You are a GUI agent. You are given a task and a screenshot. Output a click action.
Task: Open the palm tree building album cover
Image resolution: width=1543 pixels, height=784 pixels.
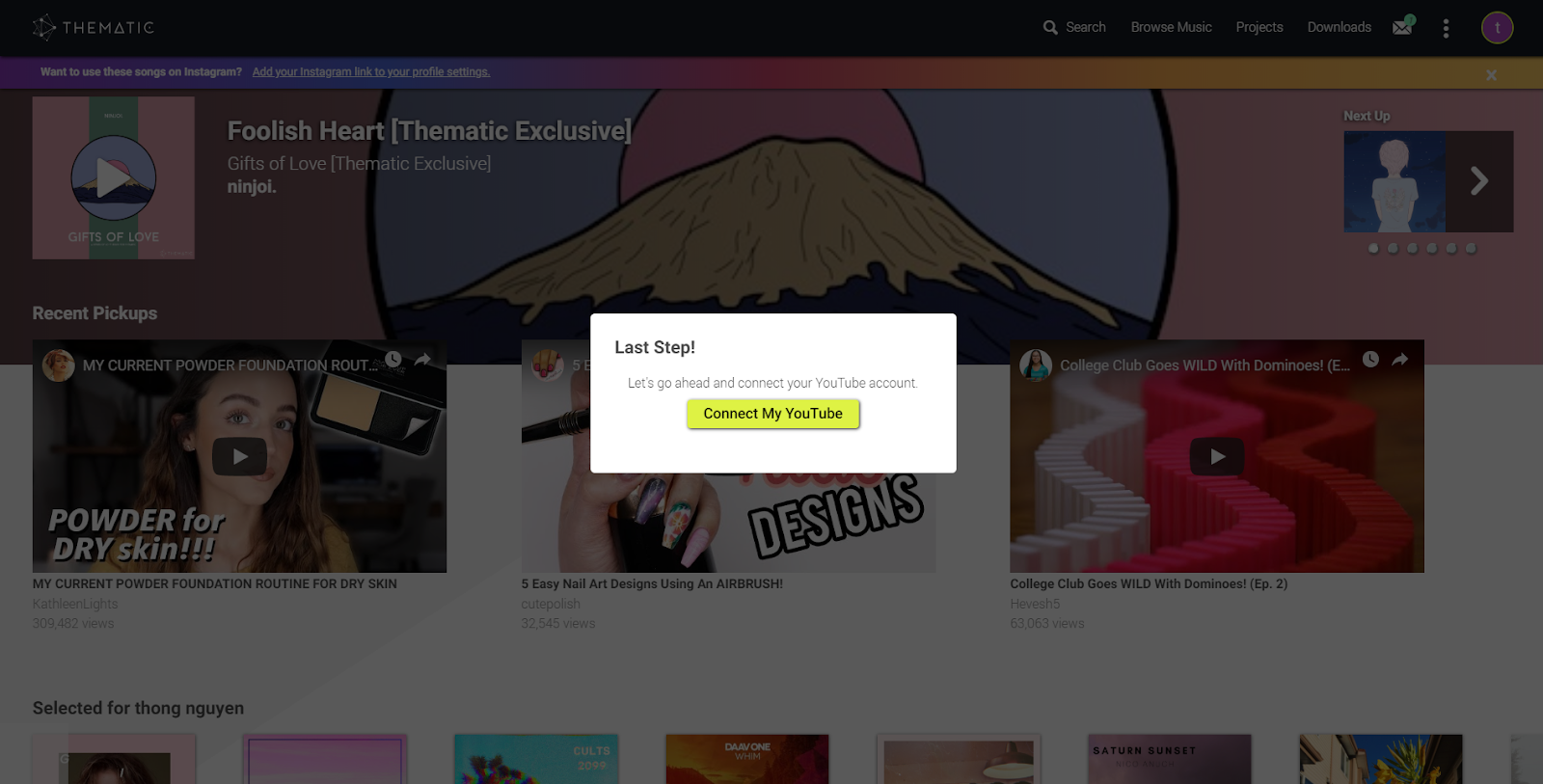(1381, 759)
